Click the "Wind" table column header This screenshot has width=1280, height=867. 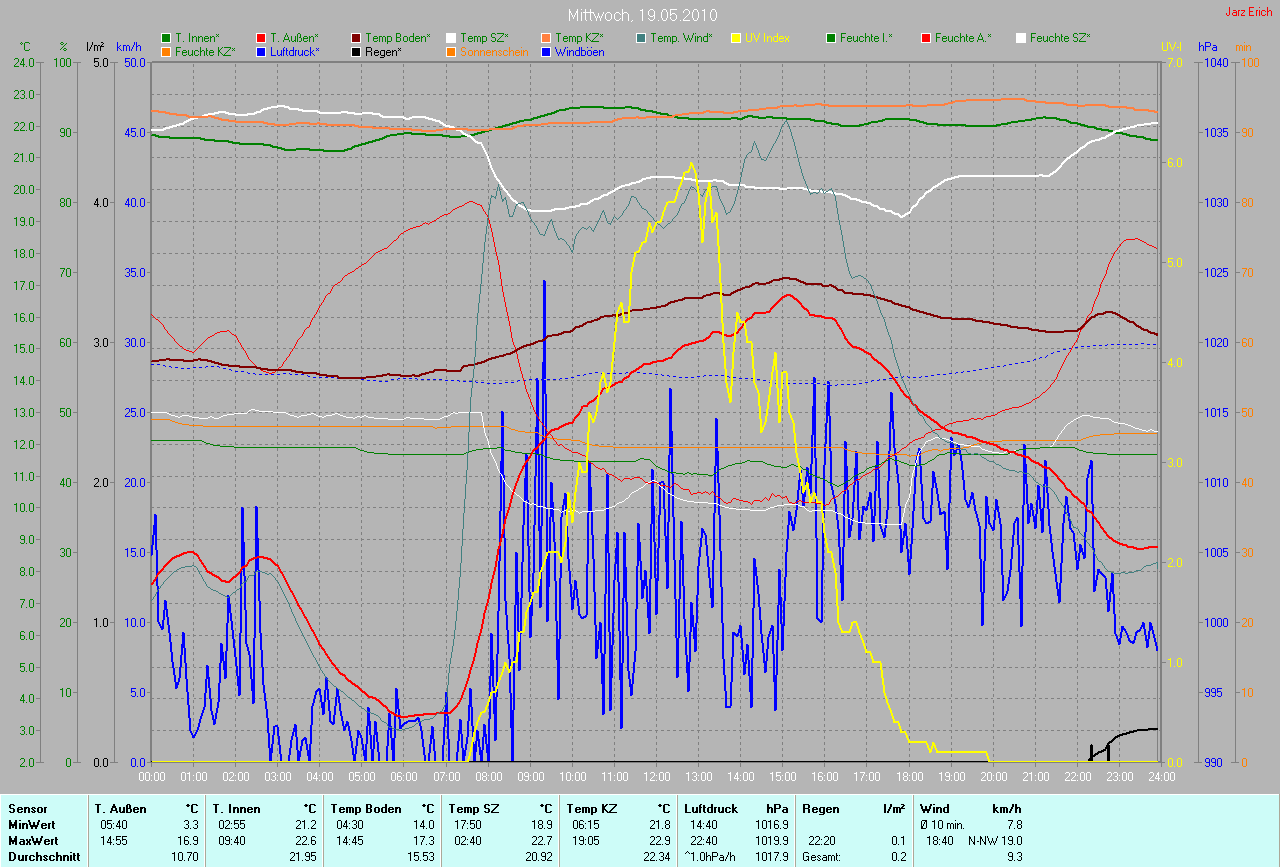(935, 808)
